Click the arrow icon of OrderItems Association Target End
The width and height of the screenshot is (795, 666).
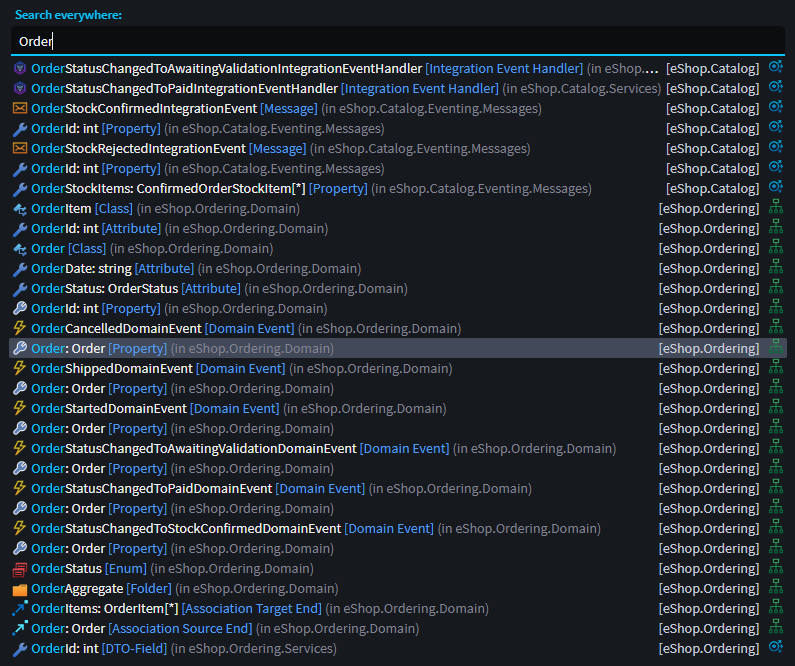pos(19,609)
